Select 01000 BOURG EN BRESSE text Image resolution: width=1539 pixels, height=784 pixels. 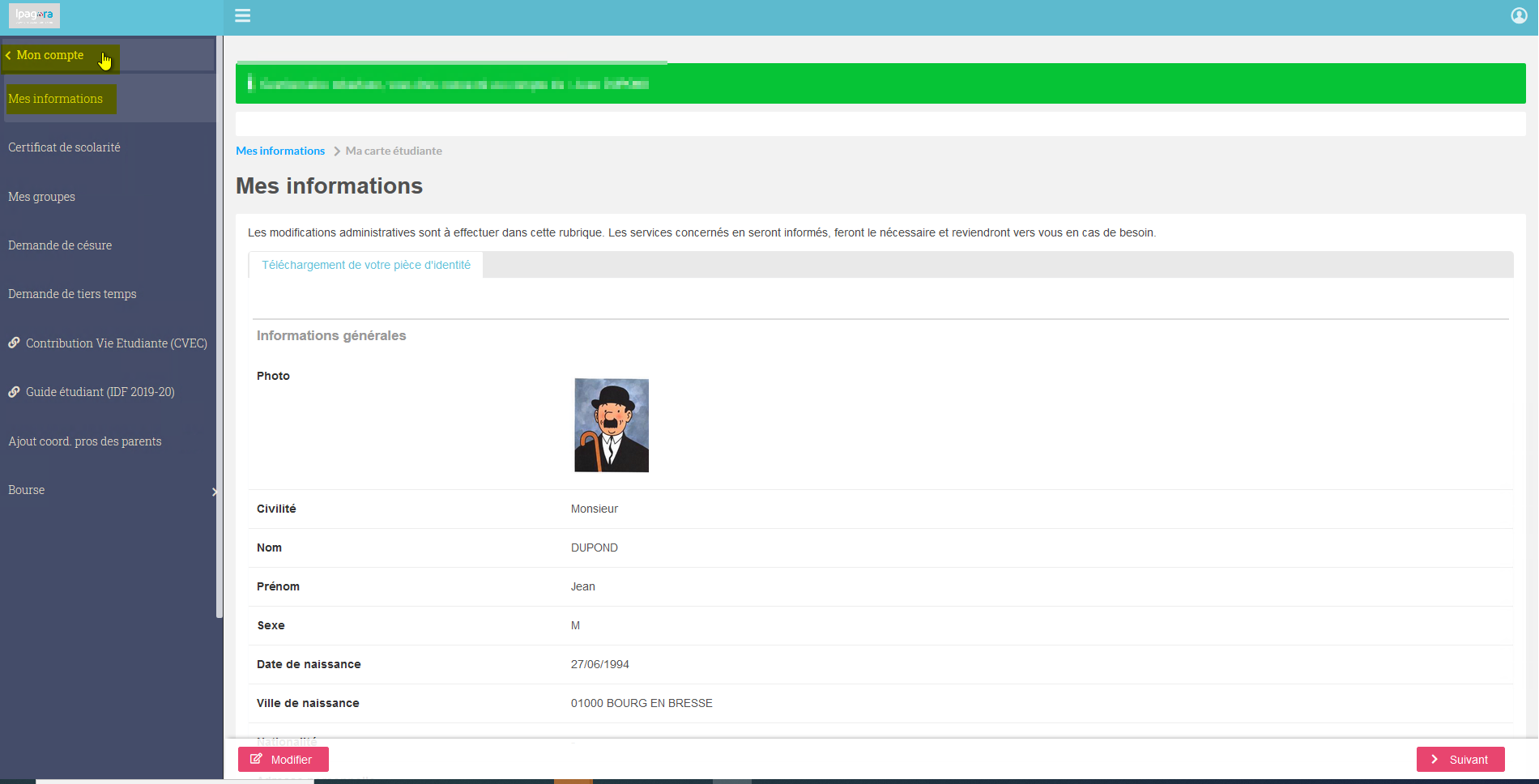(x=642, y=703)
